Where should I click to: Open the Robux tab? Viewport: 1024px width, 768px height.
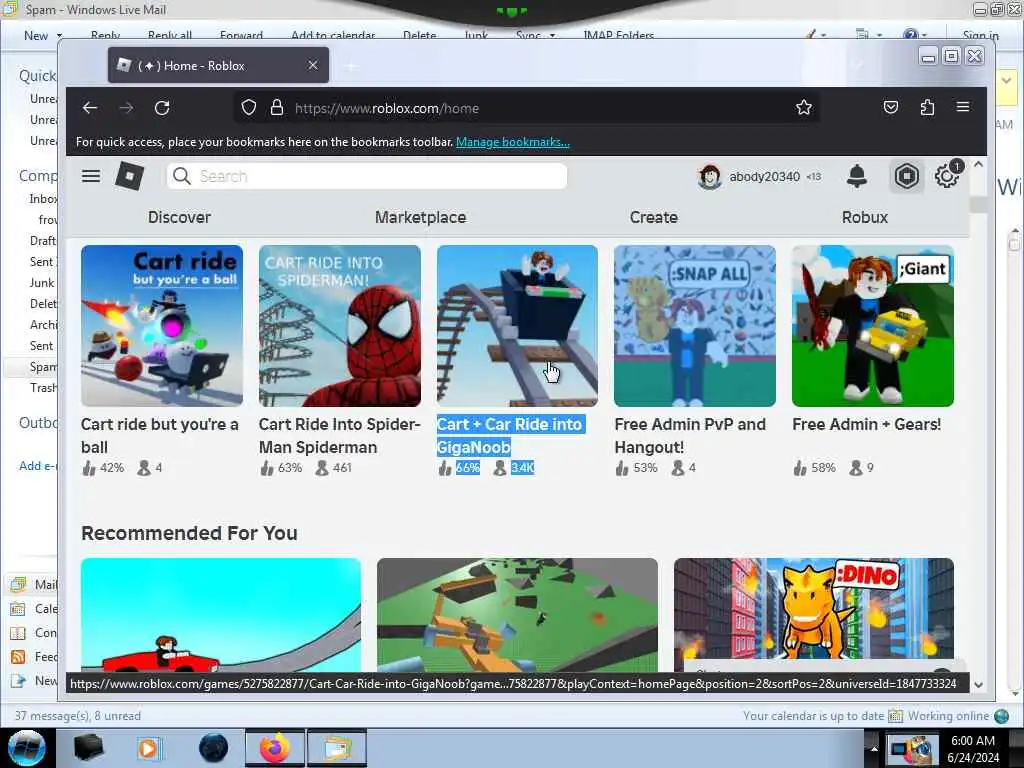865,217
